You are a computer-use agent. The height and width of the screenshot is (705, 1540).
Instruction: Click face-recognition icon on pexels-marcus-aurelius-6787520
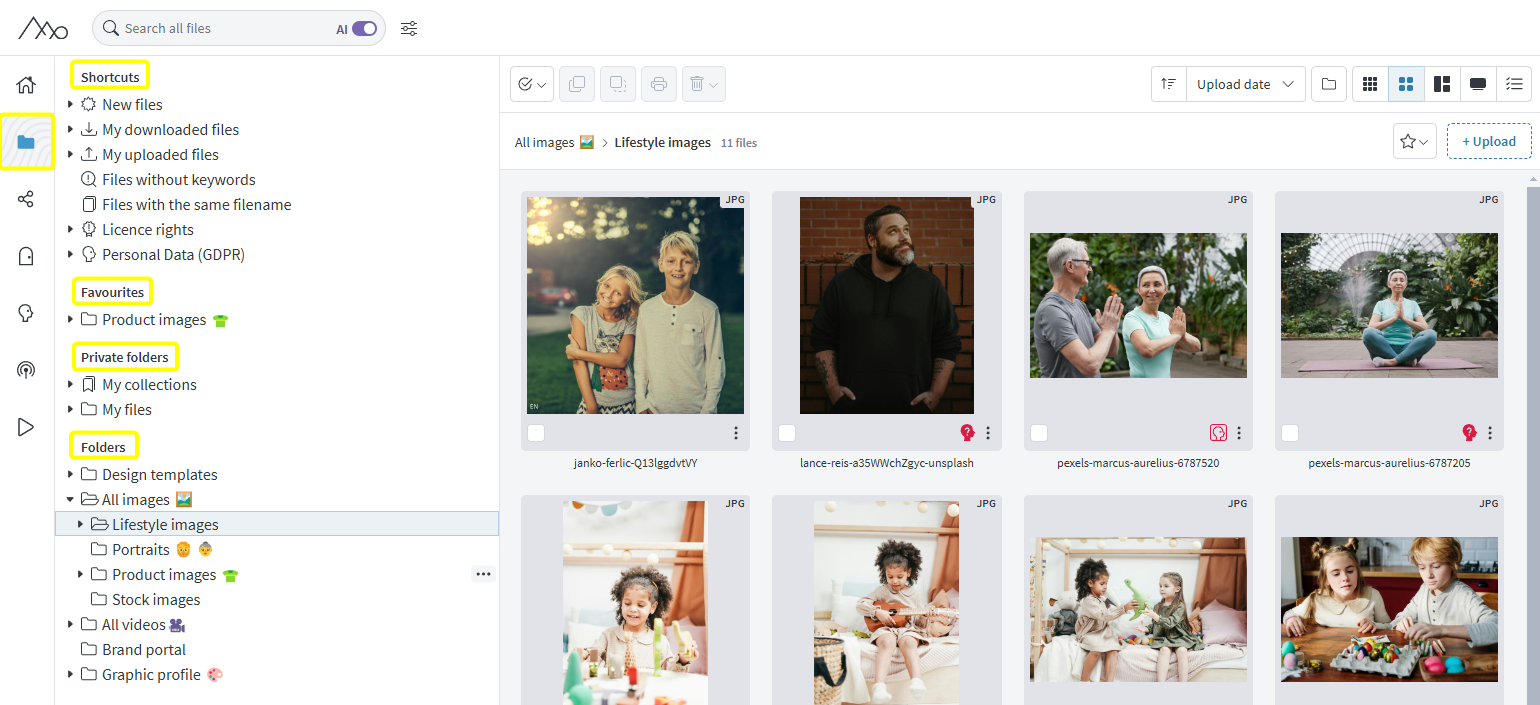click(1218, 433)
